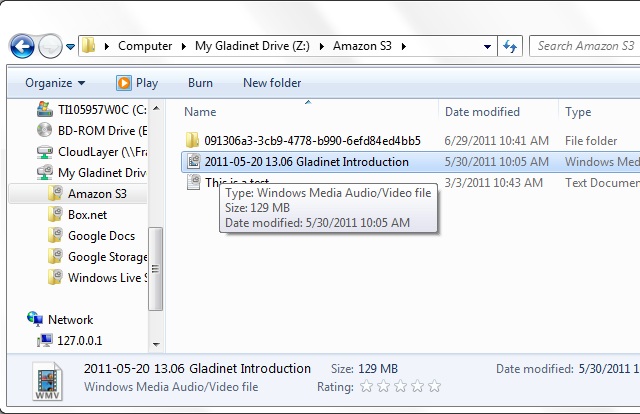Viewport: 640px width, 414px height.
Task: Set rating to one star in details pane
Action: coord(367,386)
